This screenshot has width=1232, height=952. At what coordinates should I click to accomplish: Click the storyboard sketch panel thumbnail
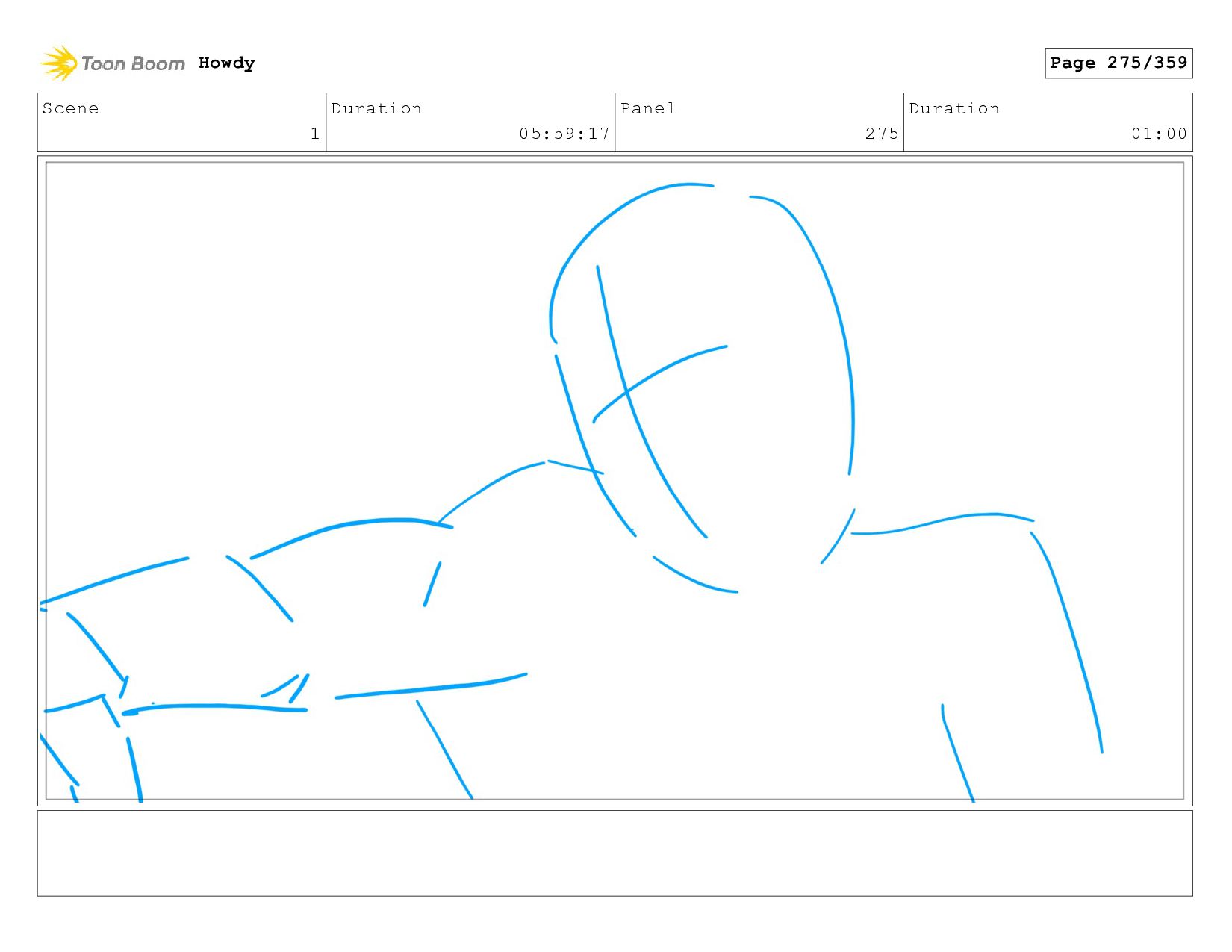tap(615, 481)
